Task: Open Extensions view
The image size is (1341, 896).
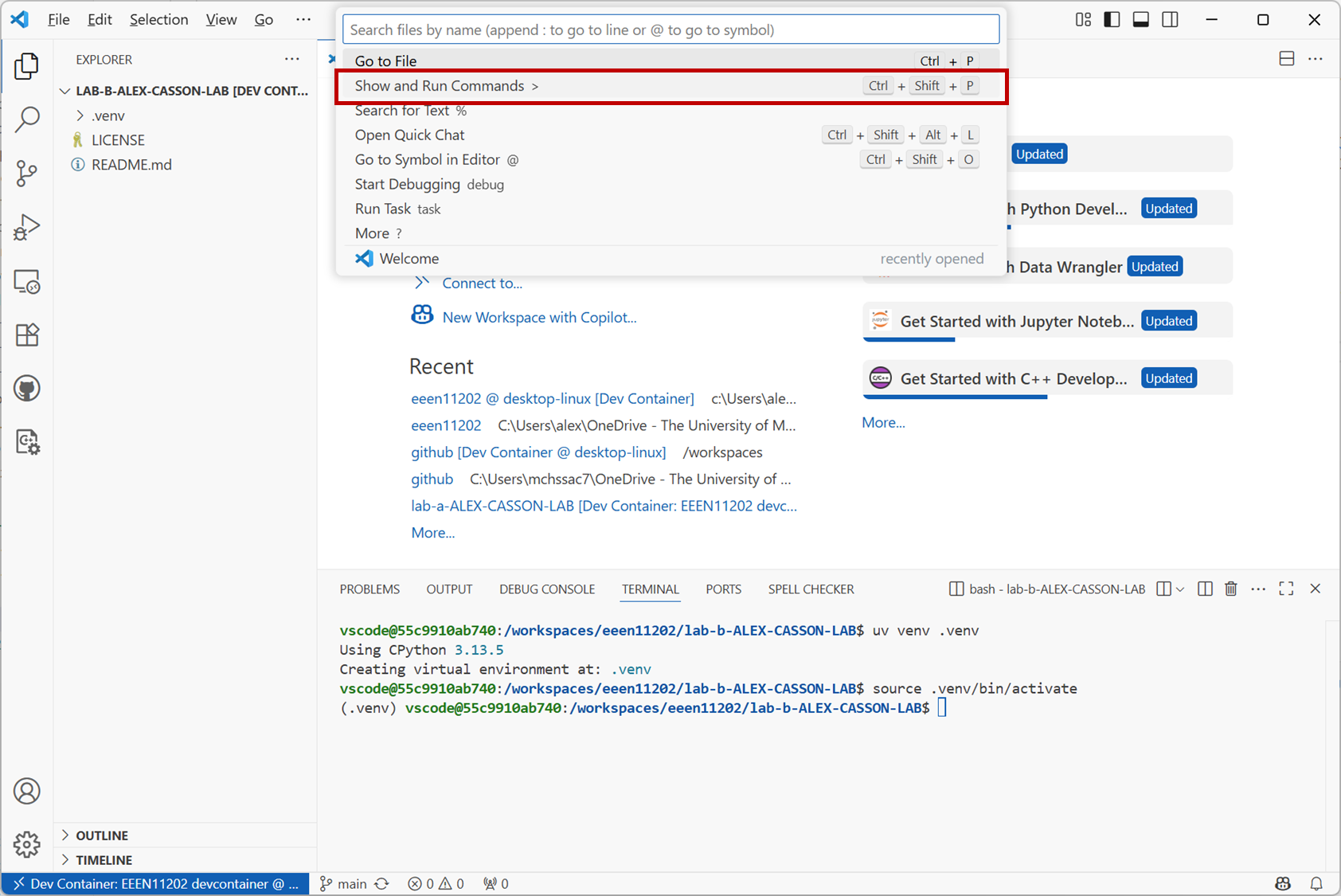Action: point(27,335)
